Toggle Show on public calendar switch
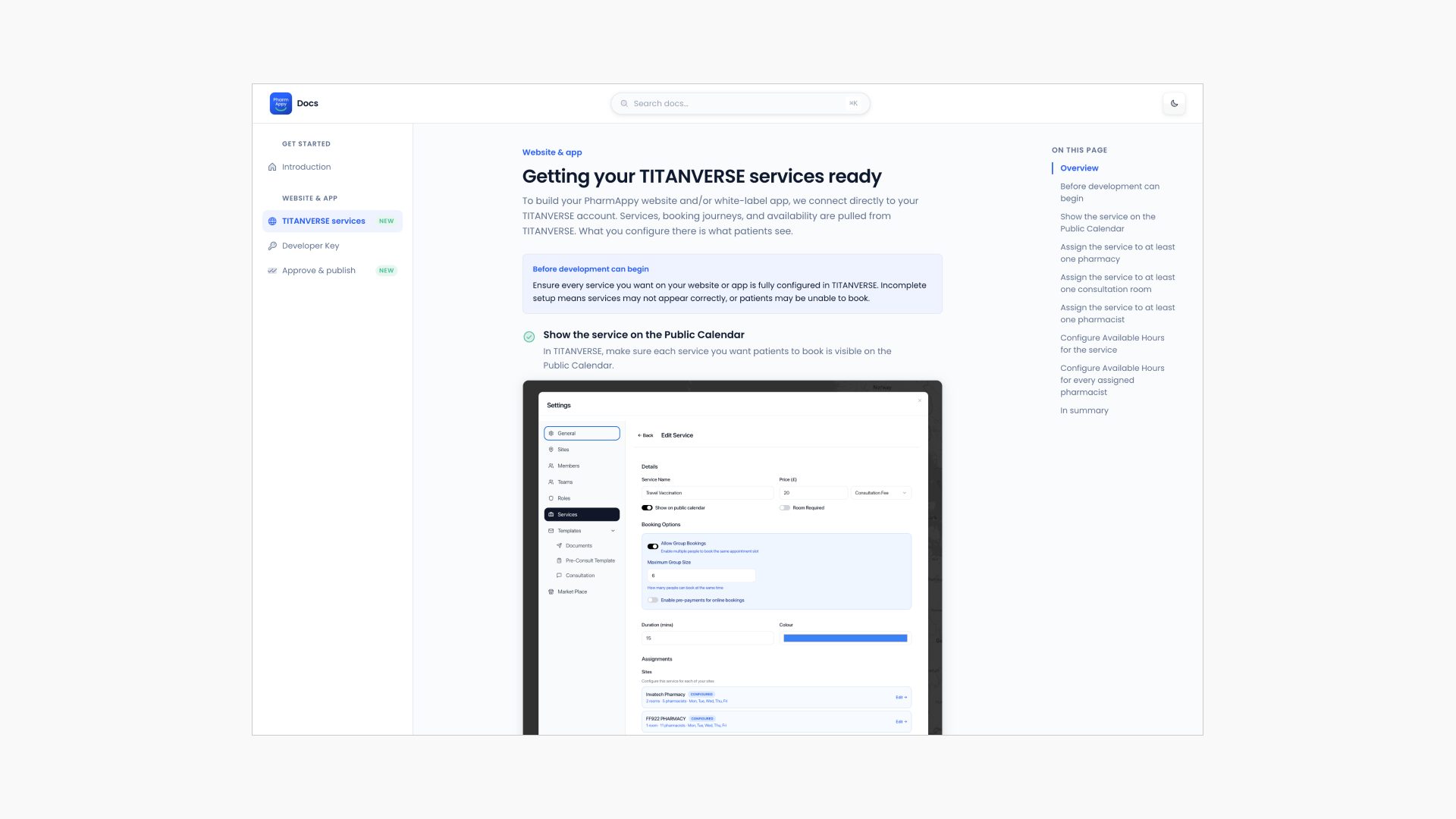 (x=647, y=508)
